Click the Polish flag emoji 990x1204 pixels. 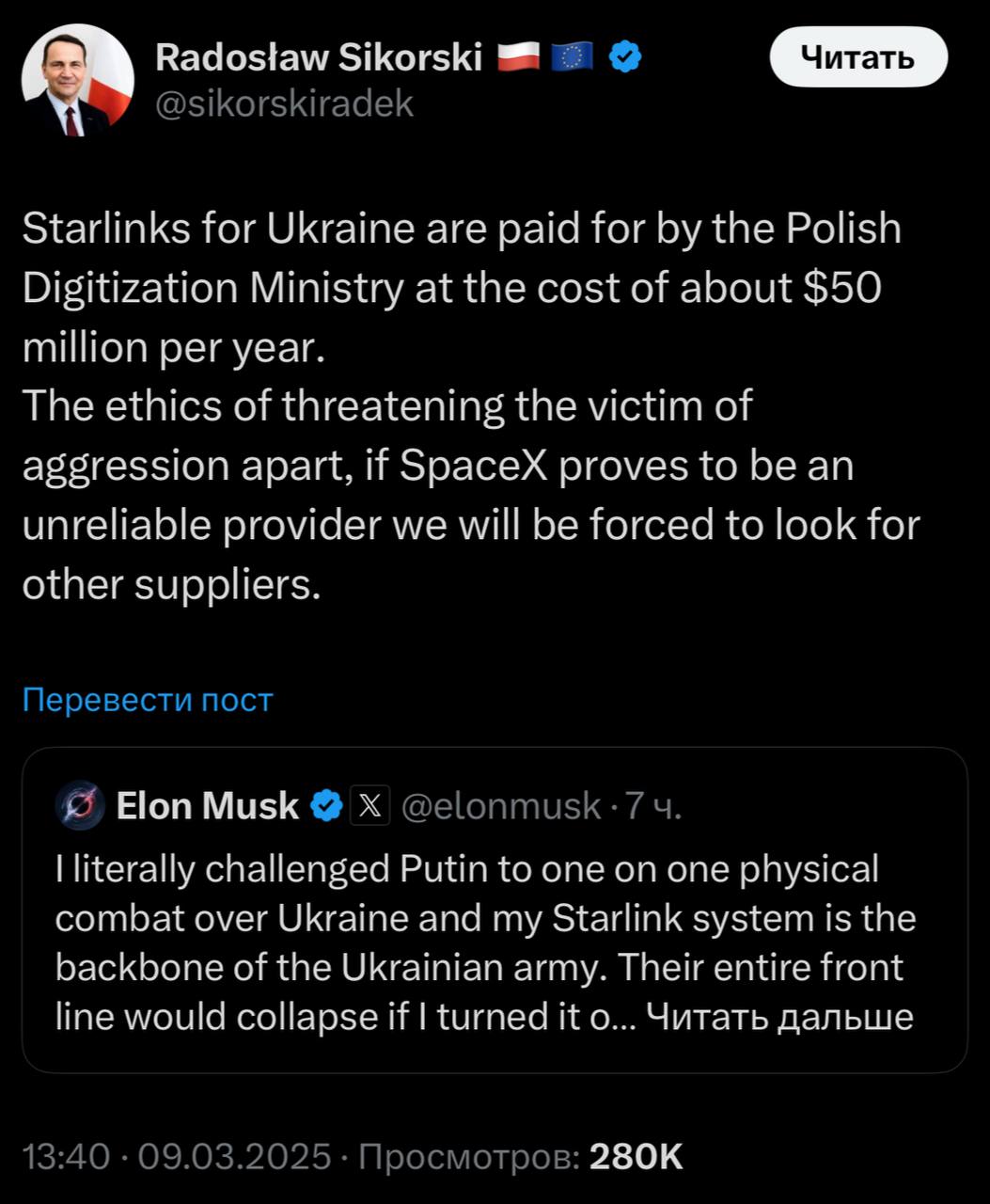(518, 58)
